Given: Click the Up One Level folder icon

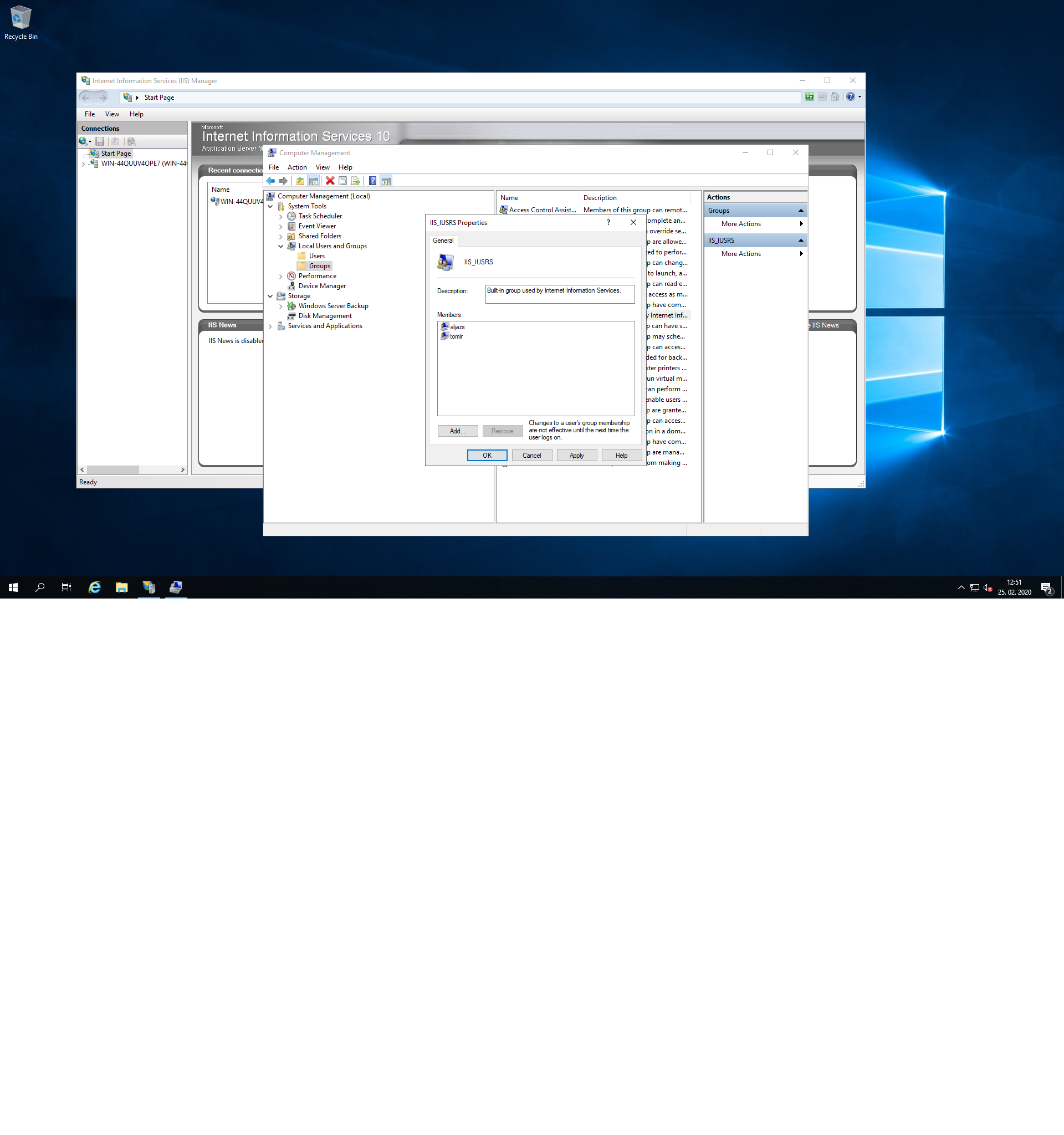Looking at the screenshot, I should tap(300, 181).
